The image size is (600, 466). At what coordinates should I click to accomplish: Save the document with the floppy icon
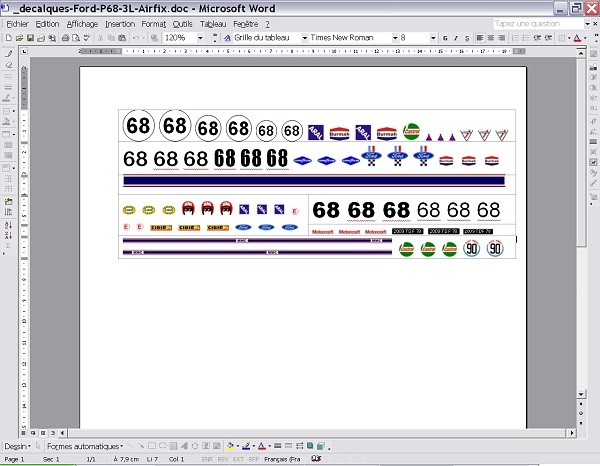(x=30, y=38)
